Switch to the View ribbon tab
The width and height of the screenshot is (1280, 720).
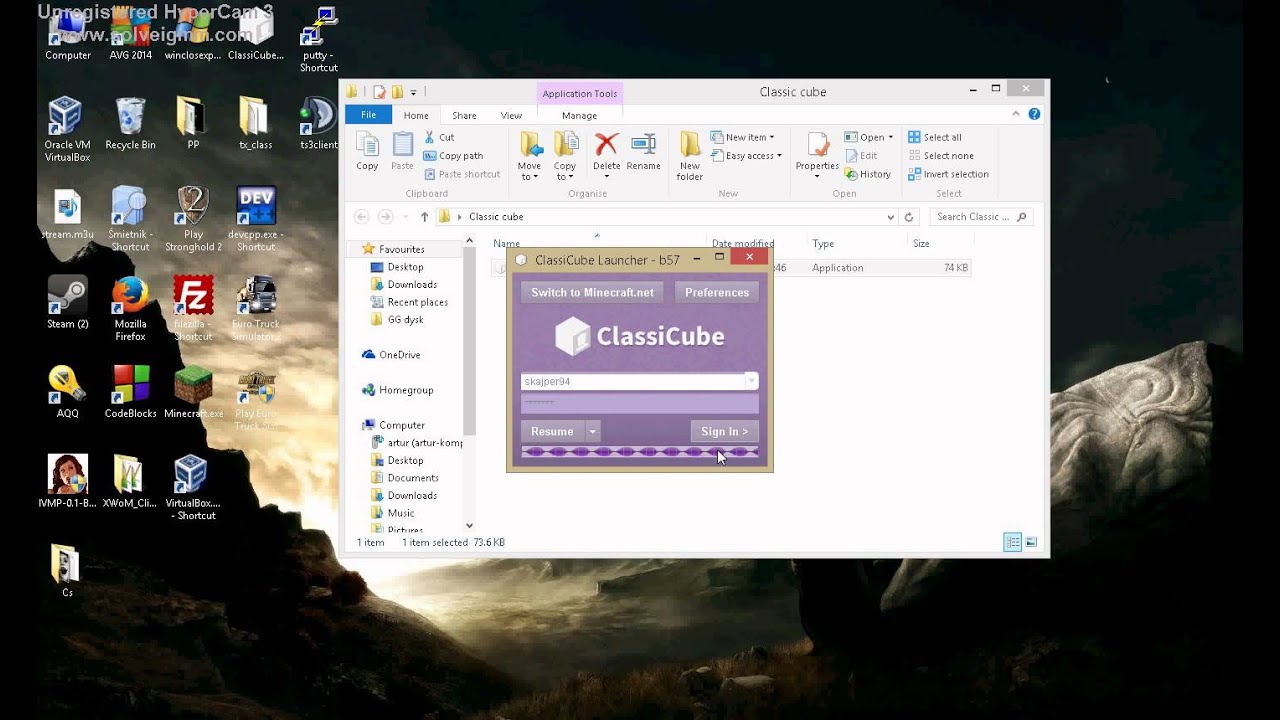pos(511,116)
